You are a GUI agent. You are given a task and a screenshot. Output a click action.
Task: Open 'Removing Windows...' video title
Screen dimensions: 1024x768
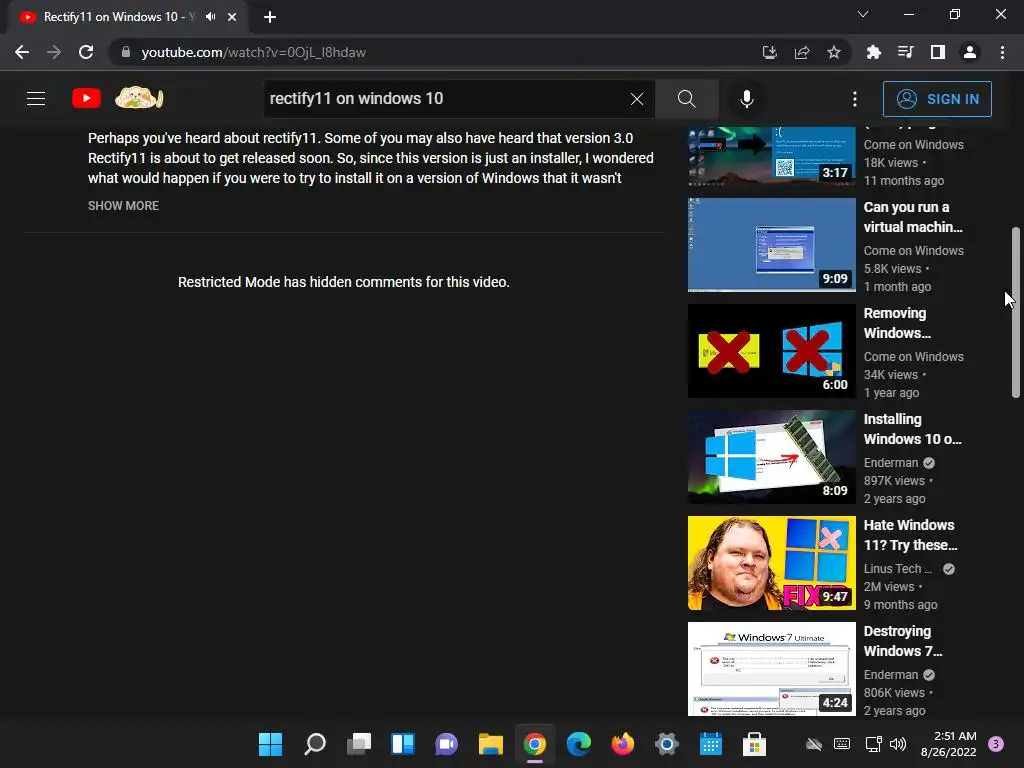pyautogui.click(x=897, y=323)
